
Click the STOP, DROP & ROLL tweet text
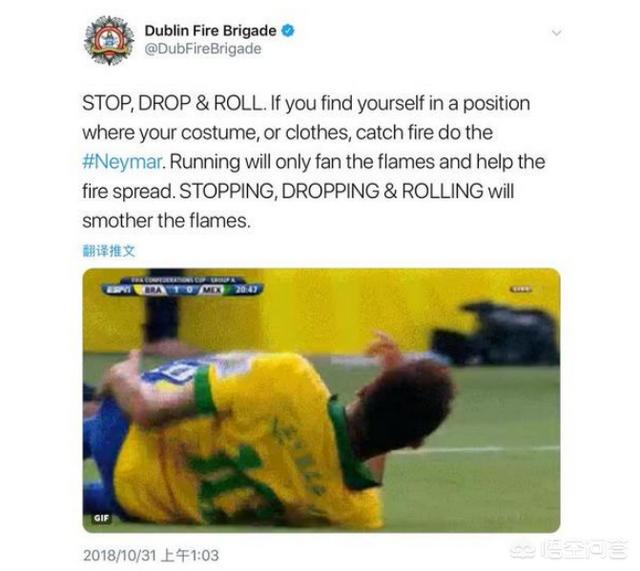[x=313, y=162]
